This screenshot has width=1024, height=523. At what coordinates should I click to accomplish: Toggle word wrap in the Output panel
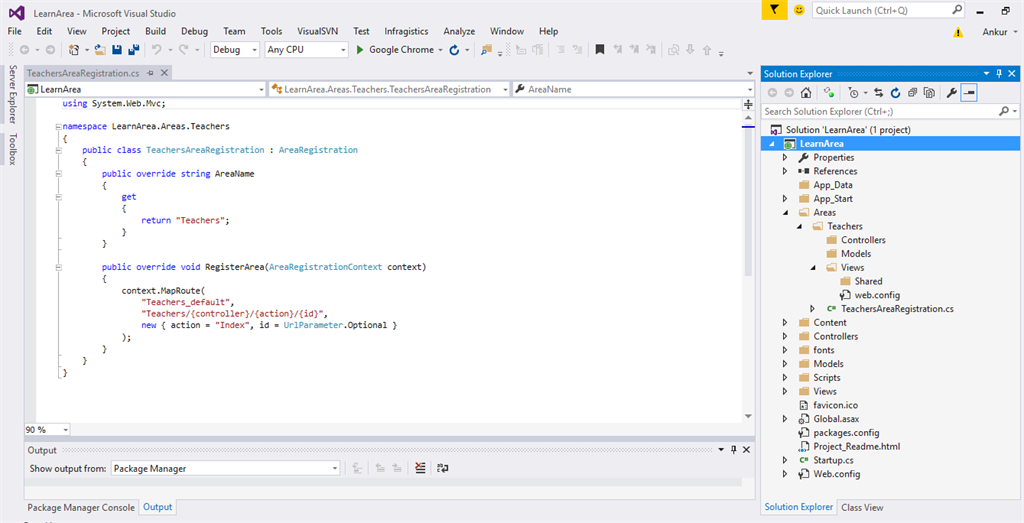443,468
